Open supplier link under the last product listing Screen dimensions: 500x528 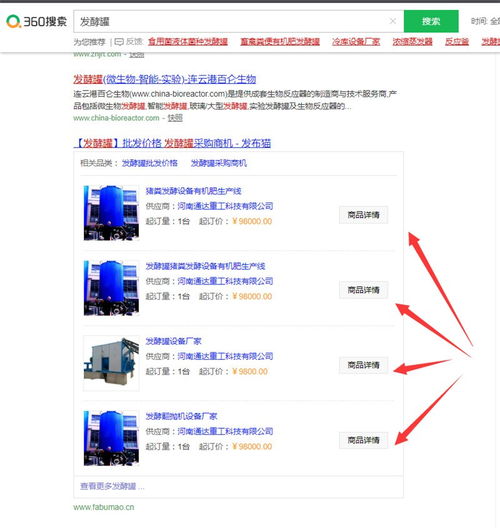[x=225, y=431]
